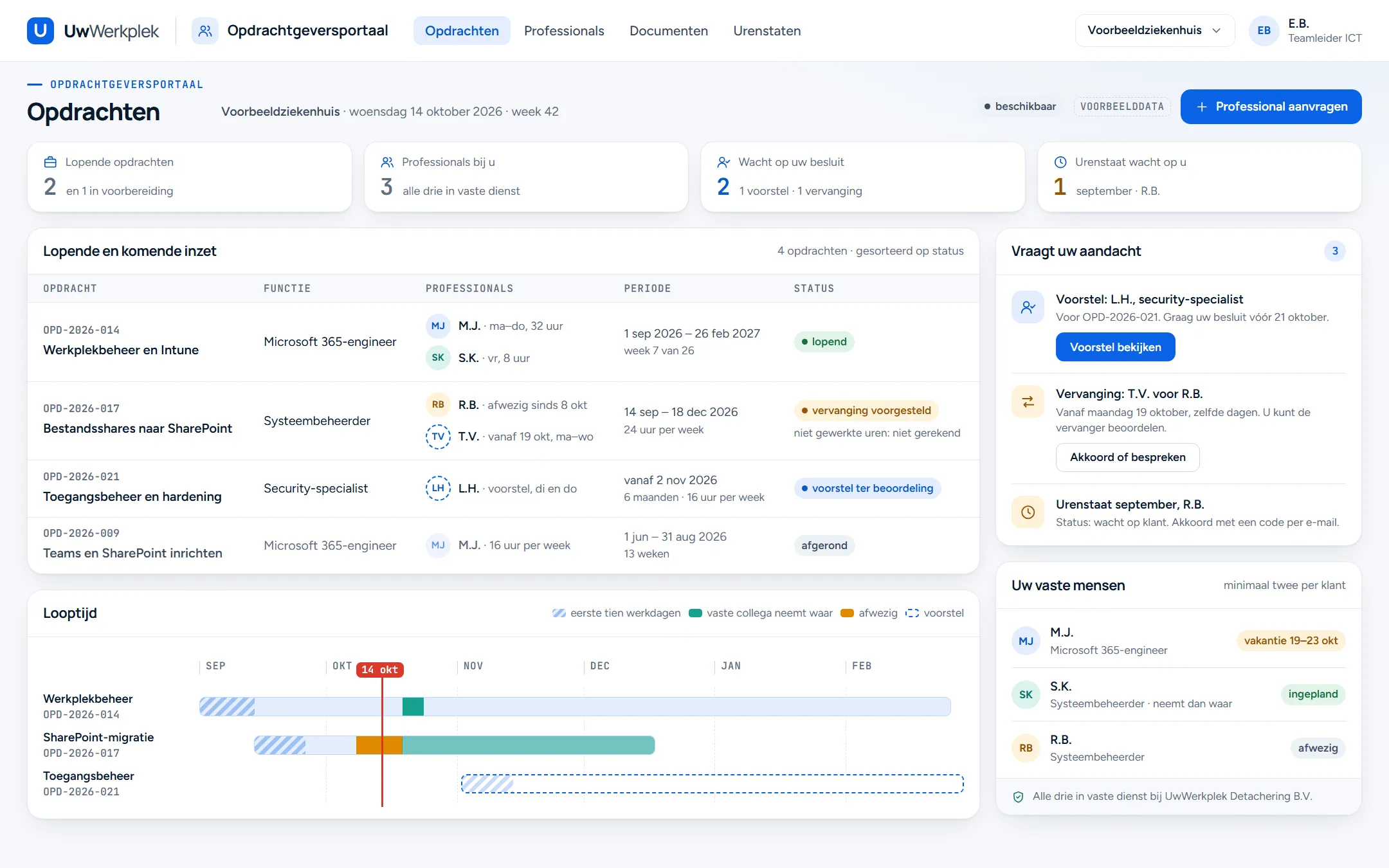The width and height of the screenshot is (1389, 868).
Task: Click the clock icon of Urenstaat wacht op u
Action: point(1060,162)
